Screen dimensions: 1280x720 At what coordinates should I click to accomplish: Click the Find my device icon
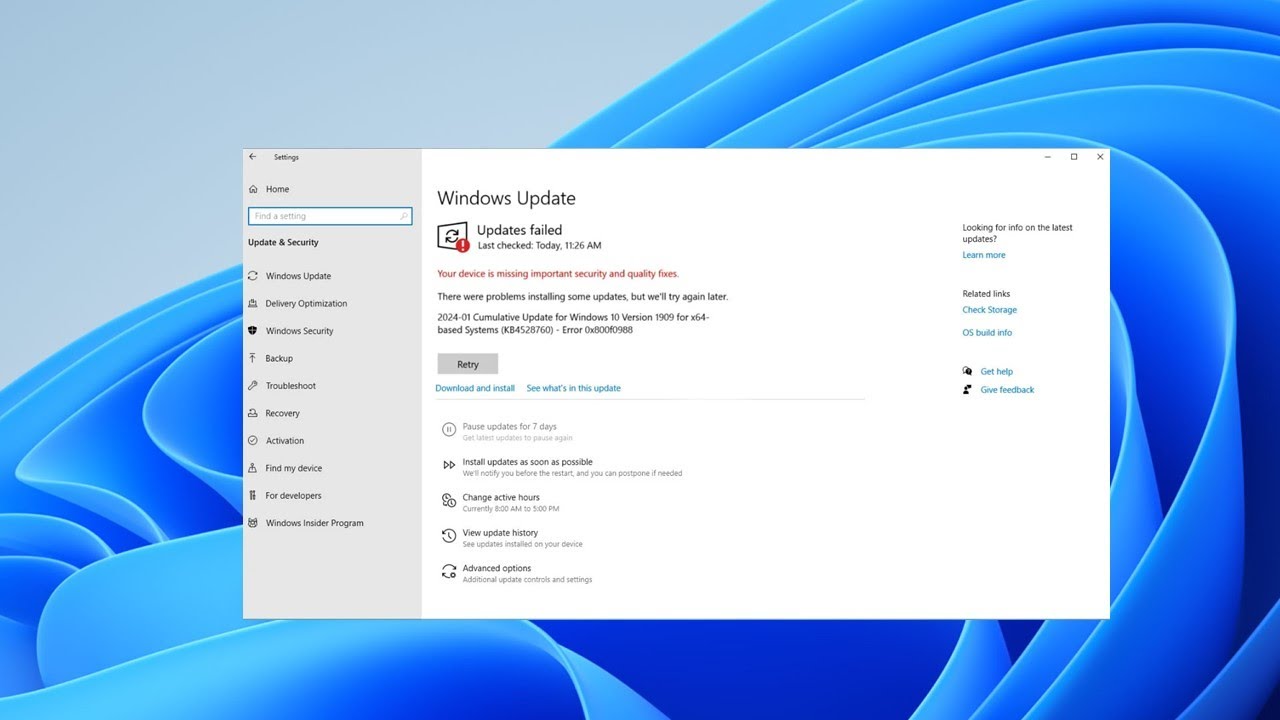253,468
